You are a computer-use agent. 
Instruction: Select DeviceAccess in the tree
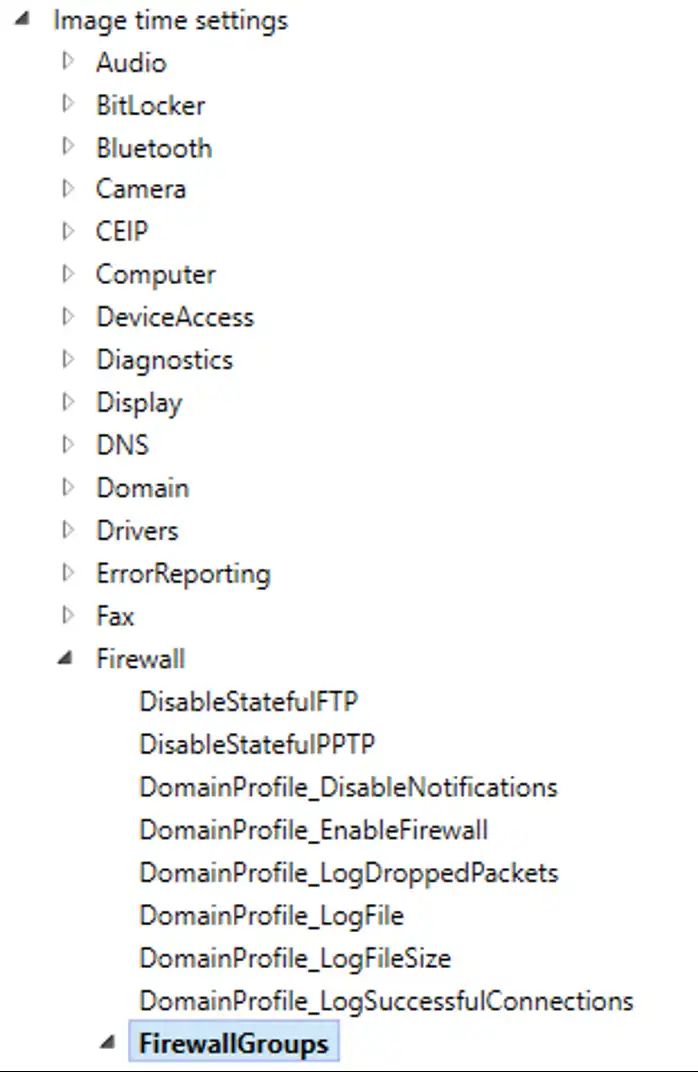(175, 317)
